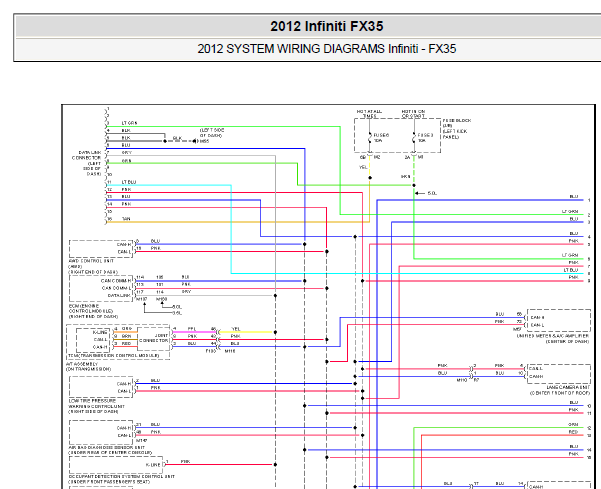The height and width of the screenshot is (489, 601).
Task: Click the 3.5L label below the ECM connectors
Action: (x=177, y=313)
